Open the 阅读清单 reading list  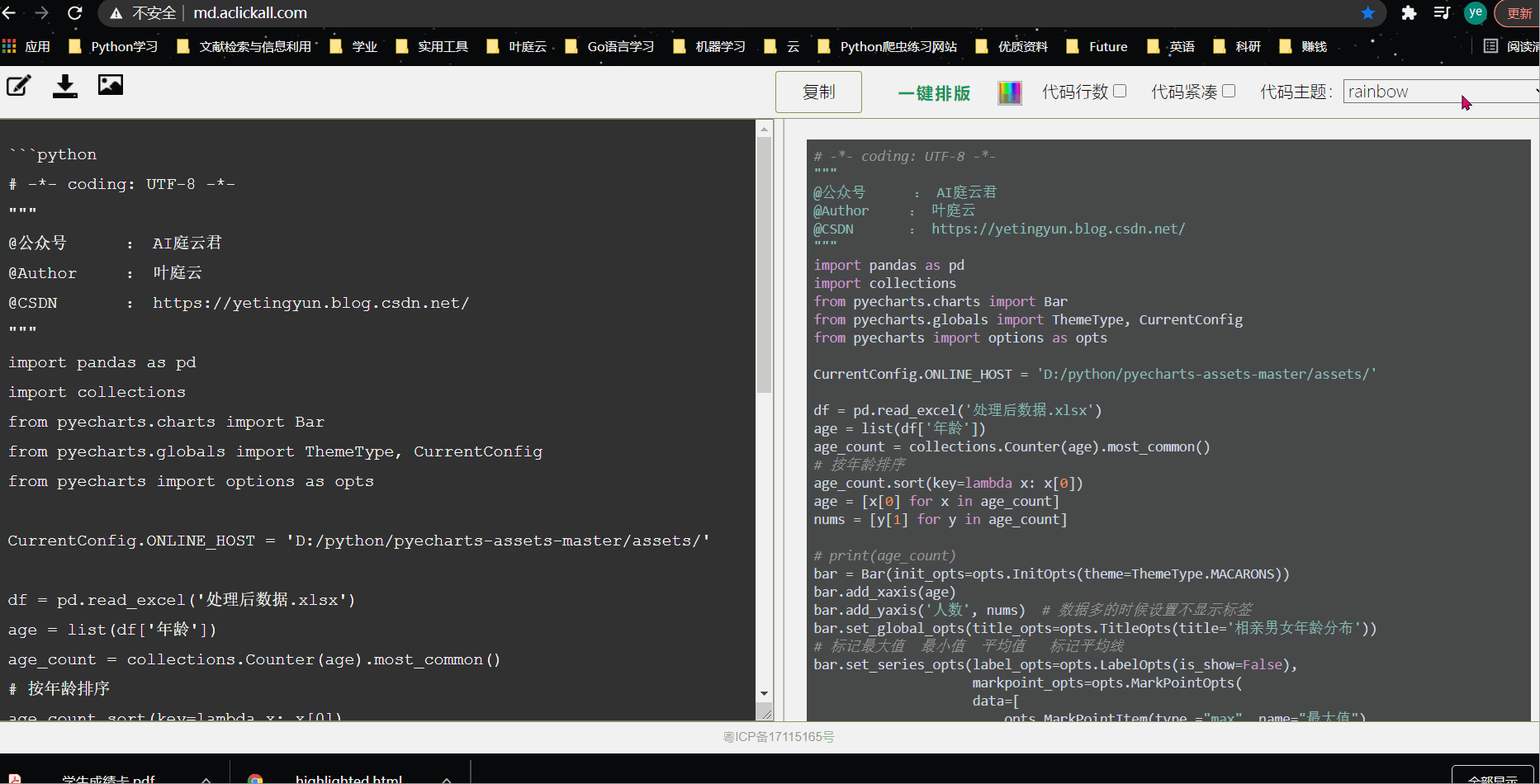coord(1512,46)
